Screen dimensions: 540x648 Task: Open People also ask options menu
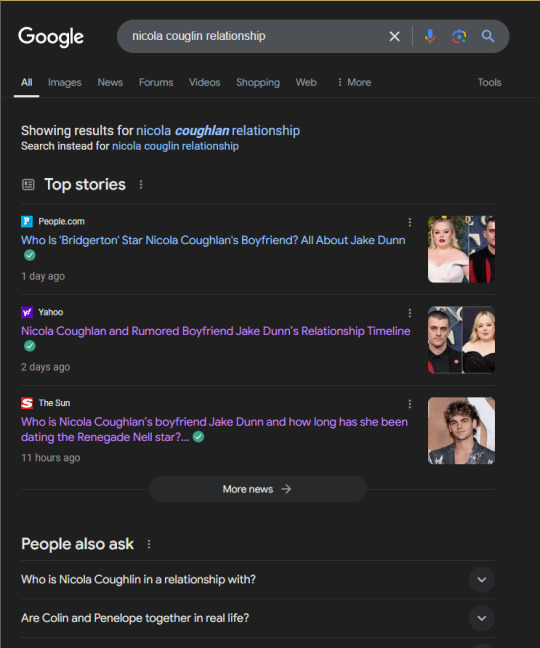(149, 544)
